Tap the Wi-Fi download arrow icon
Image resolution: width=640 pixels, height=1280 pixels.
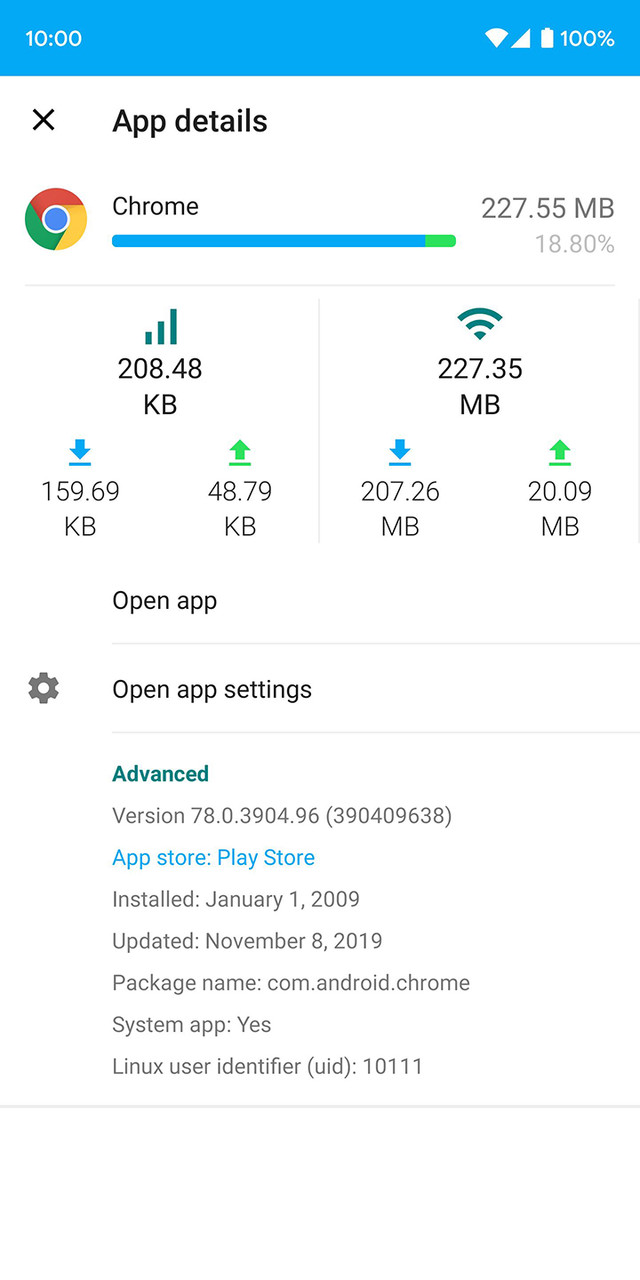click(400, 452)
